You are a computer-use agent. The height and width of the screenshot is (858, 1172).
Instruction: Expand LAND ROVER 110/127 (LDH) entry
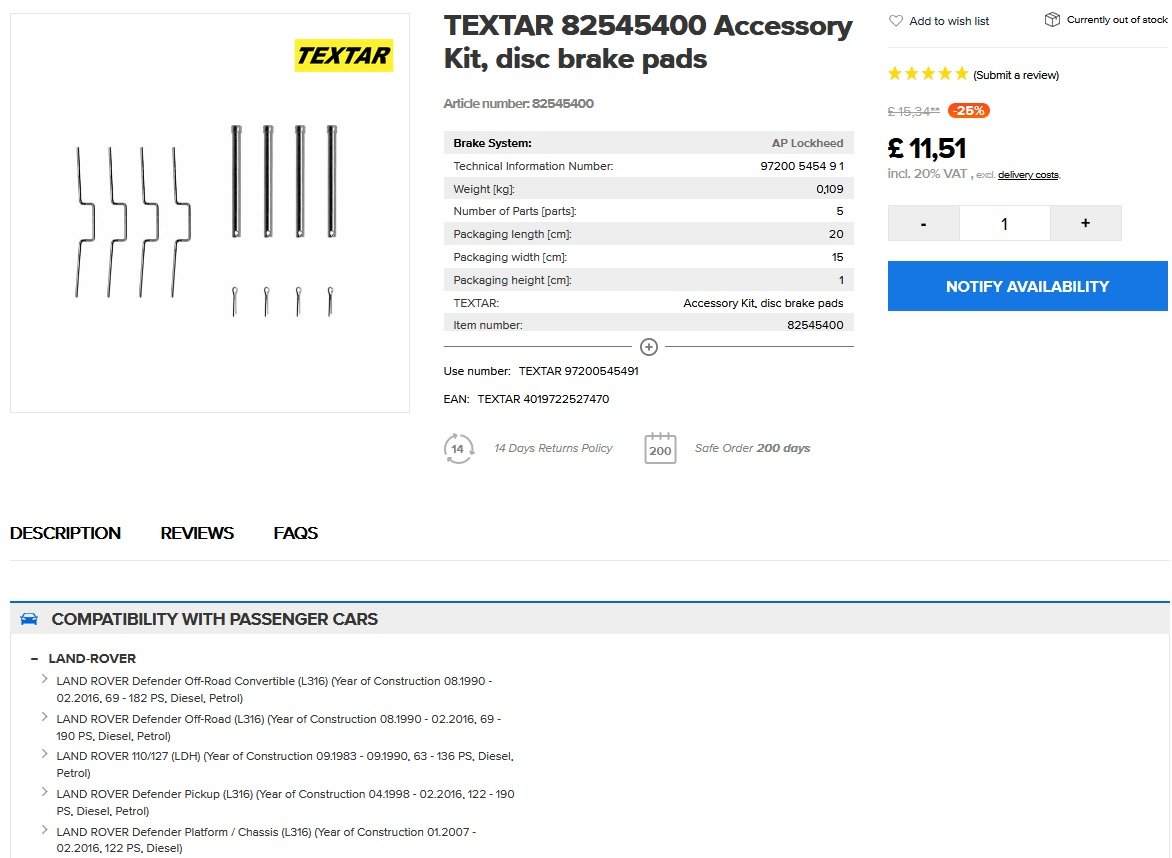point(45,755)
